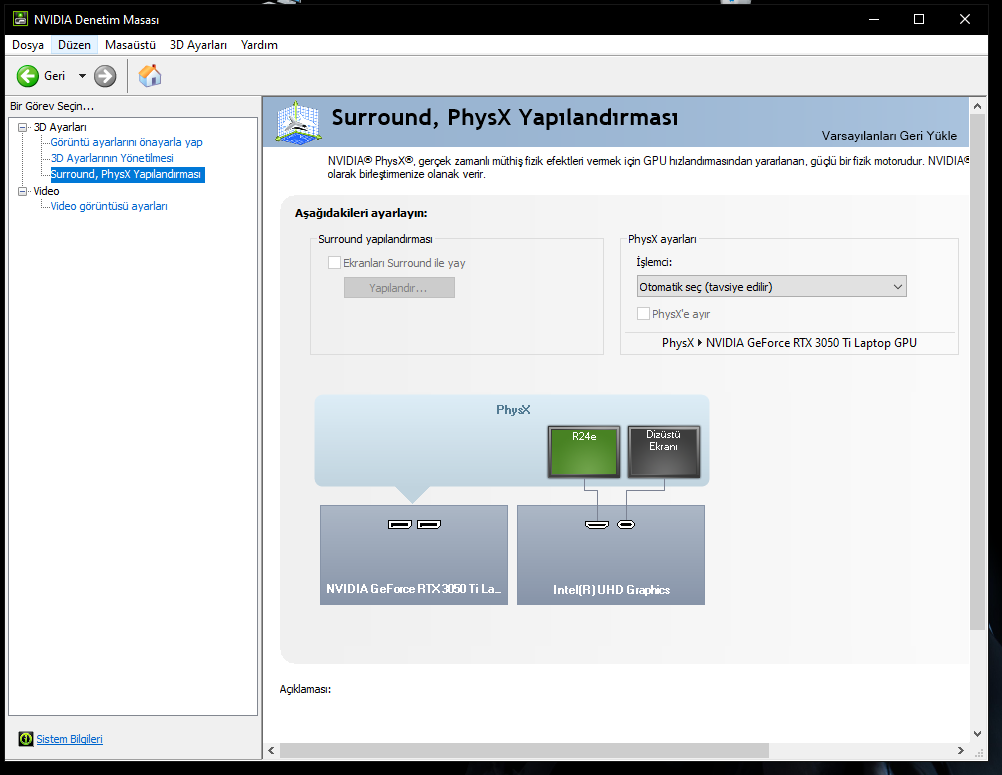Select Video görüntüsü ayarları

pyautogui.click(x=109, y=206)
